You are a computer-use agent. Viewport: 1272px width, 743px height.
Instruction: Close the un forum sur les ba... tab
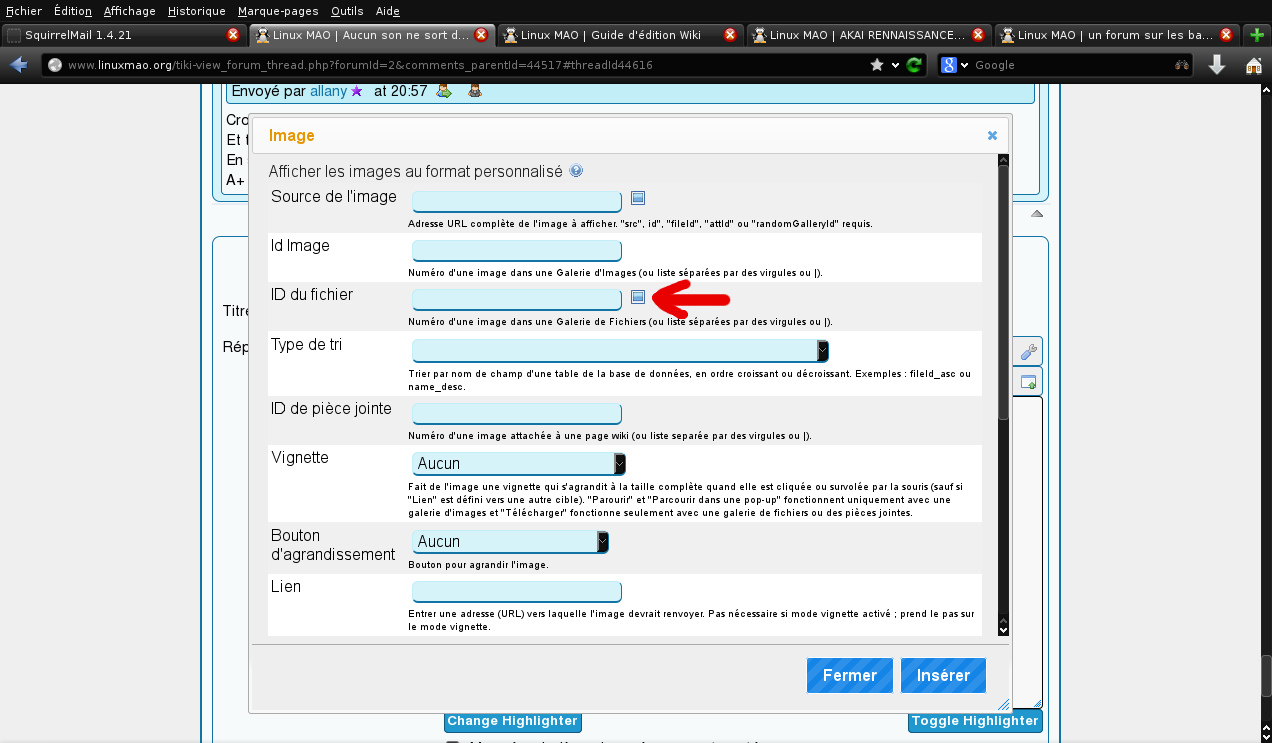click(1225, 34)
